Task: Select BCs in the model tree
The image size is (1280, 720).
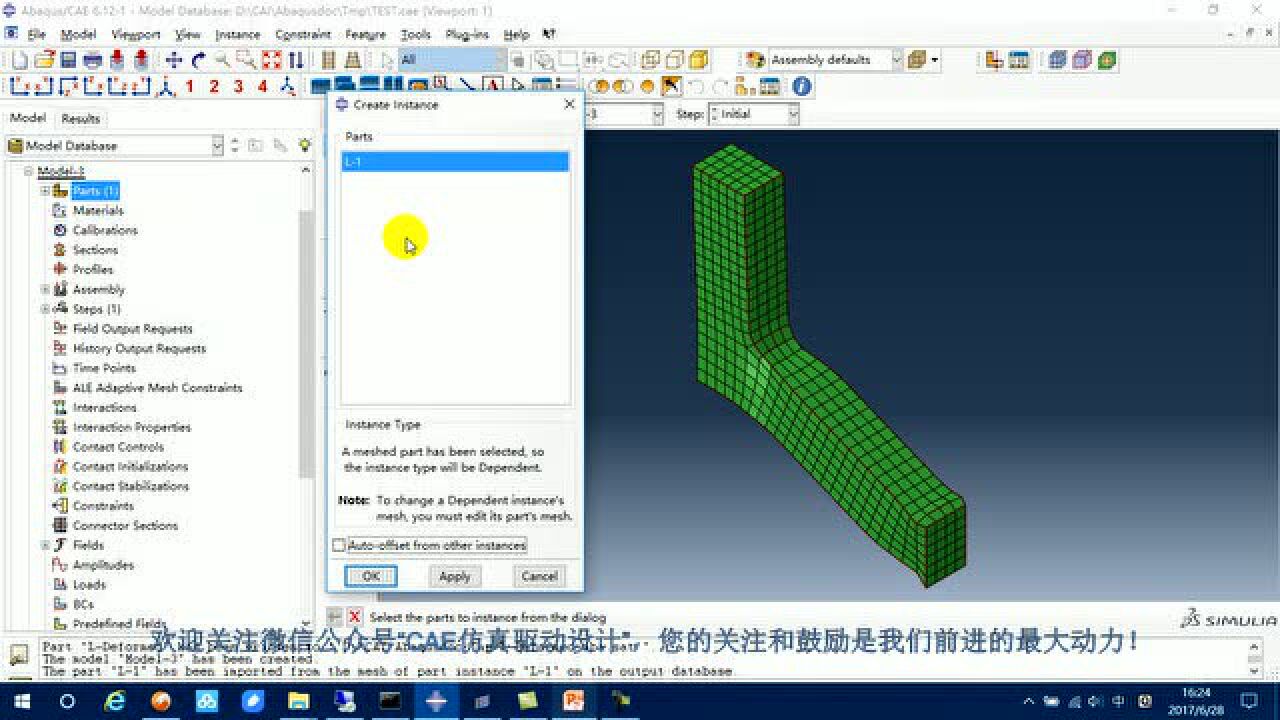Action: tap(83, 604)
